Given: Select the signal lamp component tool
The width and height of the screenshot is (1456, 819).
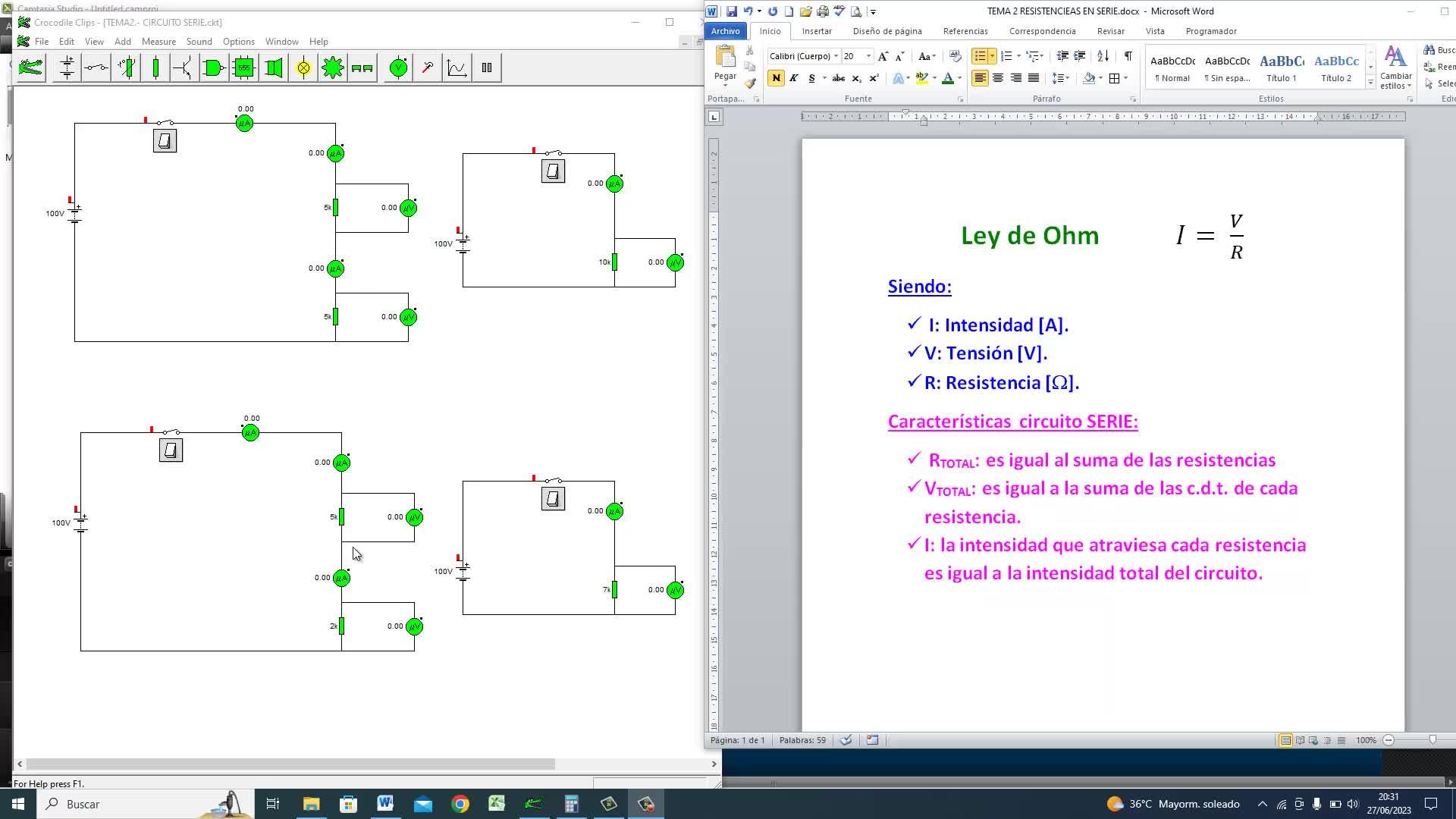Looking at the screenshot, I should (303, 68).
